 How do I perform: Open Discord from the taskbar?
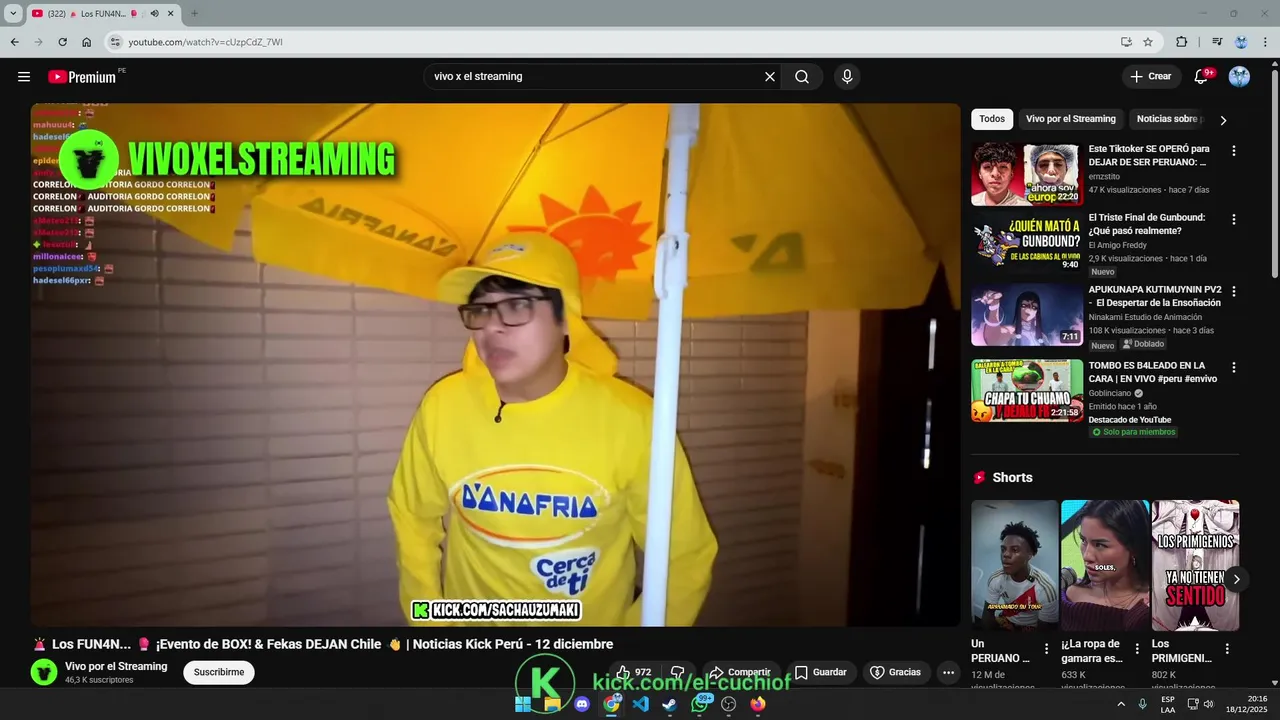(582, 704)
